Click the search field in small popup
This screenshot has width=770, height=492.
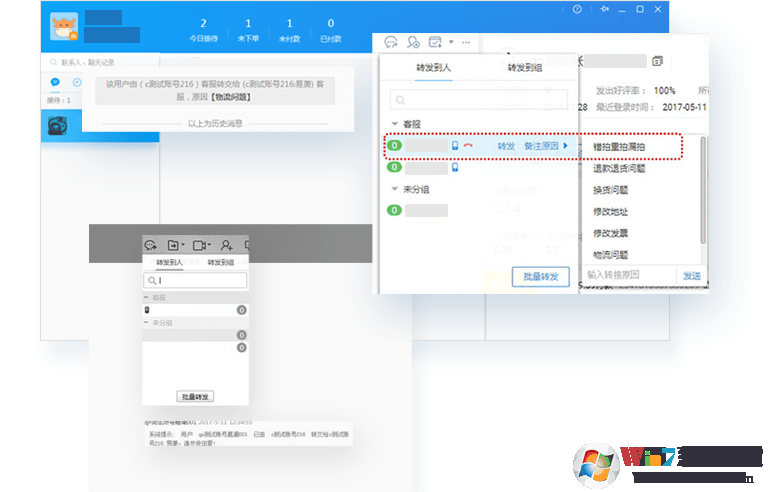pyautogui.click(x=195, y=280)
